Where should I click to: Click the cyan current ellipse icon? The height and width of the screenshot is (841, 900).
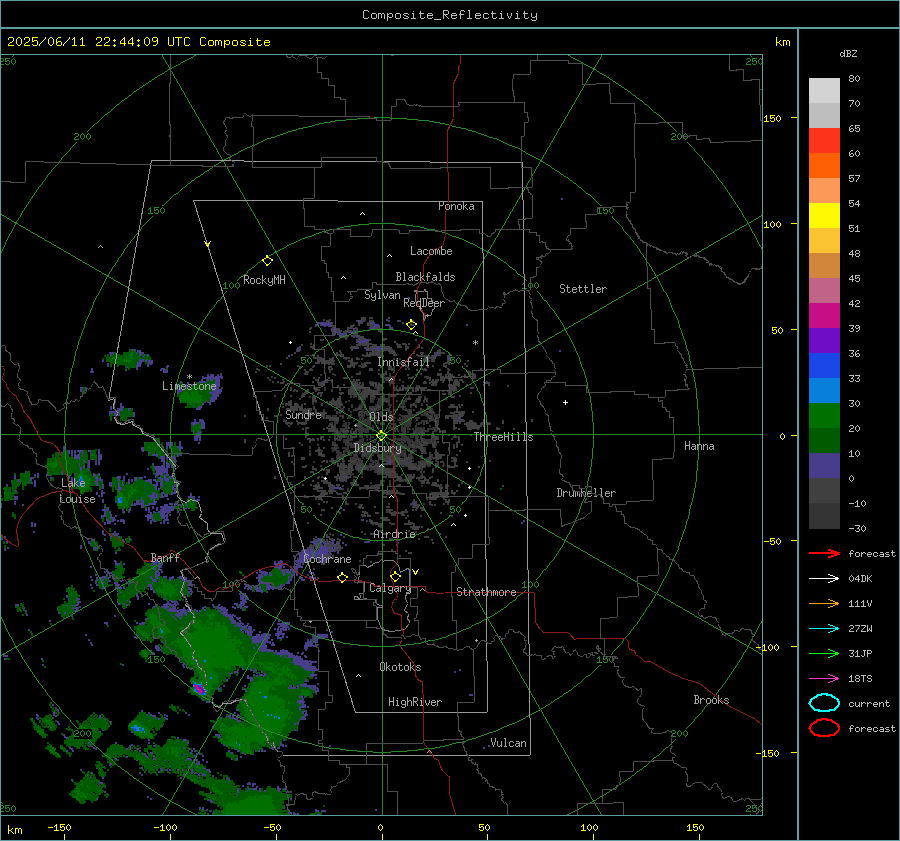coord(824,703)
